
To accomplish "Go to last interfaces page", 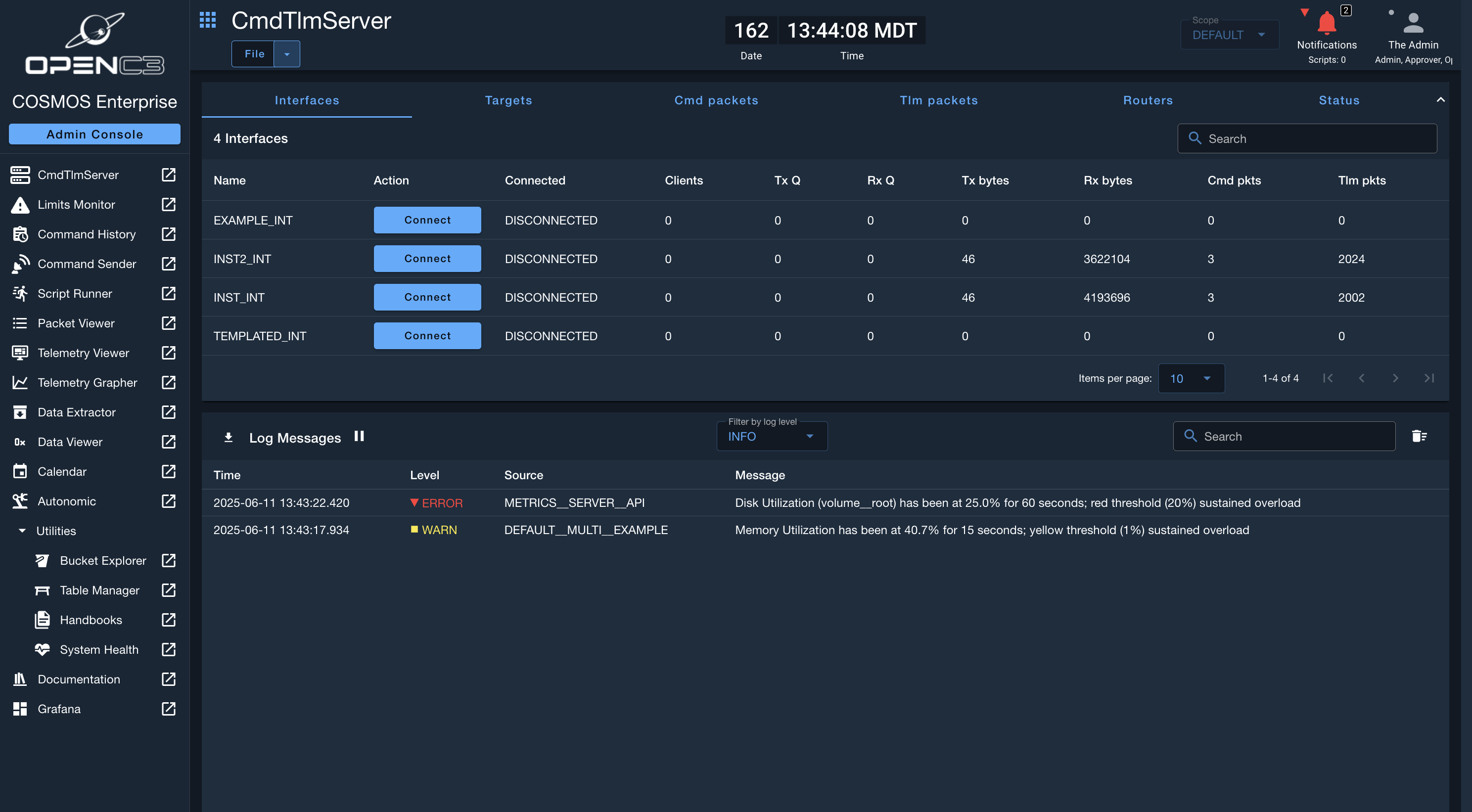I will point(1429,378).
